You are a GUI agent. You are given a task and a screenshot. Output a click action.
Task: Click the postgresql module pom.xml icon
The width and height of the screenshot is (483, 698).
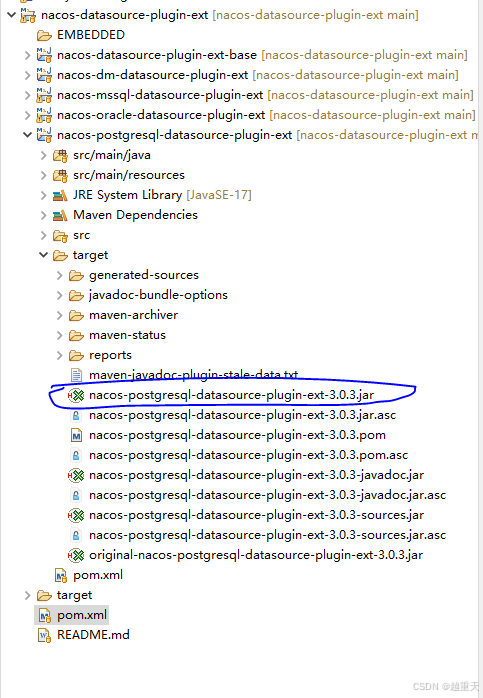pyautogui.click(x=61, y=576)
